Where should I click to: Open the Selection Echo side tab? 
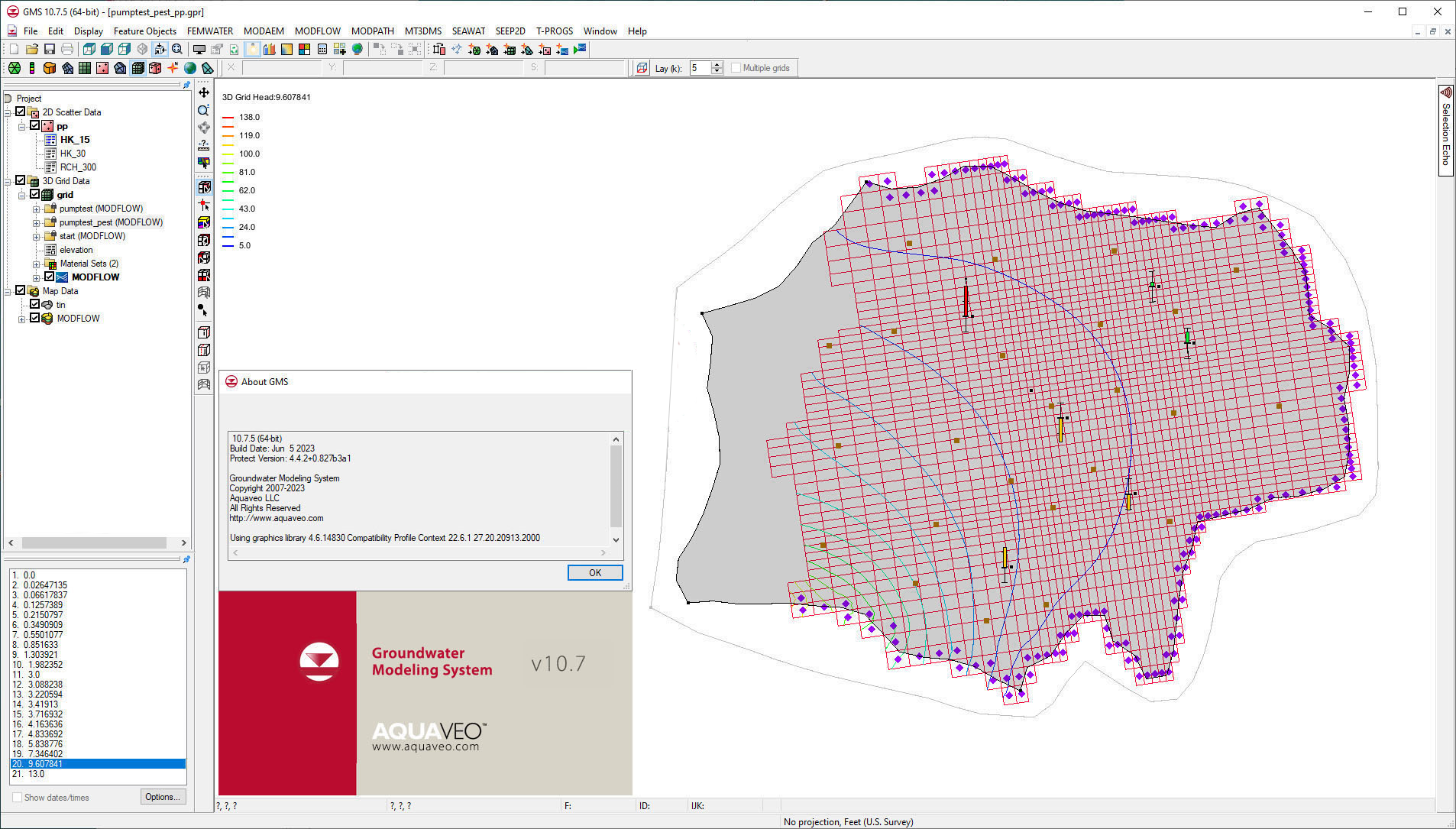1445,130
